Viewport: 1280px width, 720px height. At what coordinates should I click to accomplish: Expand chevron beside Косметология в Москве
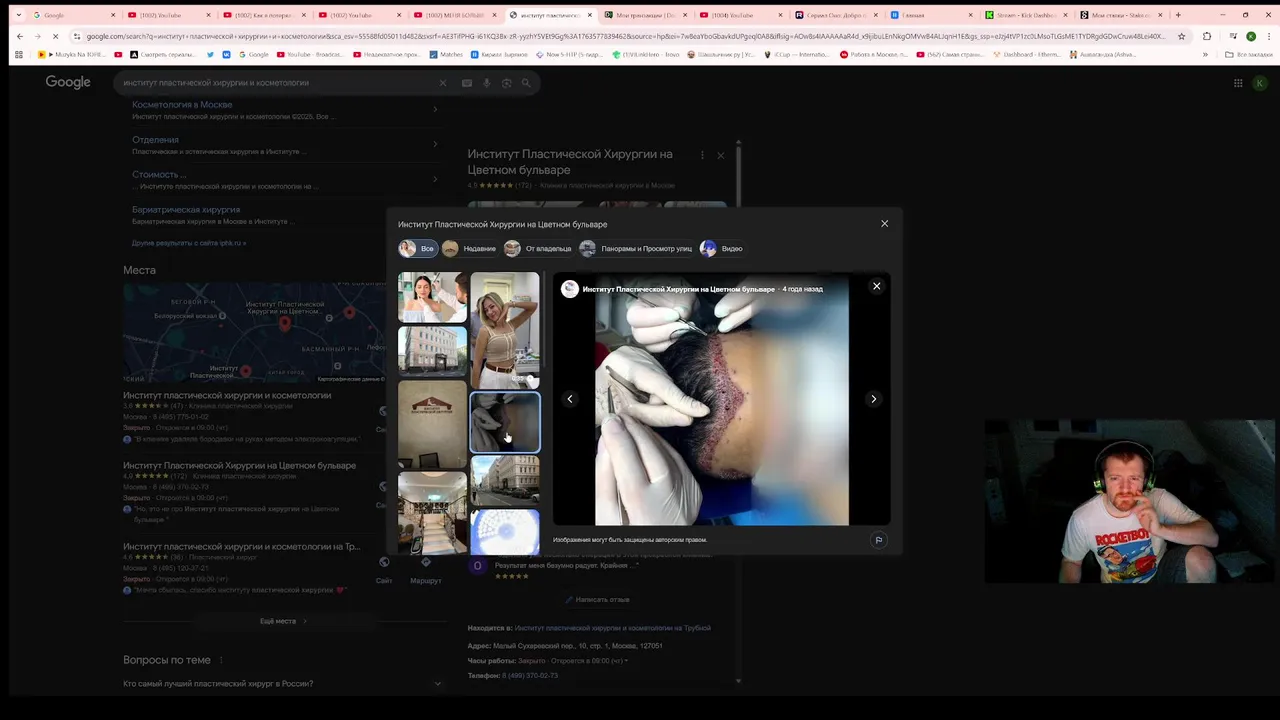coord(435,109)
